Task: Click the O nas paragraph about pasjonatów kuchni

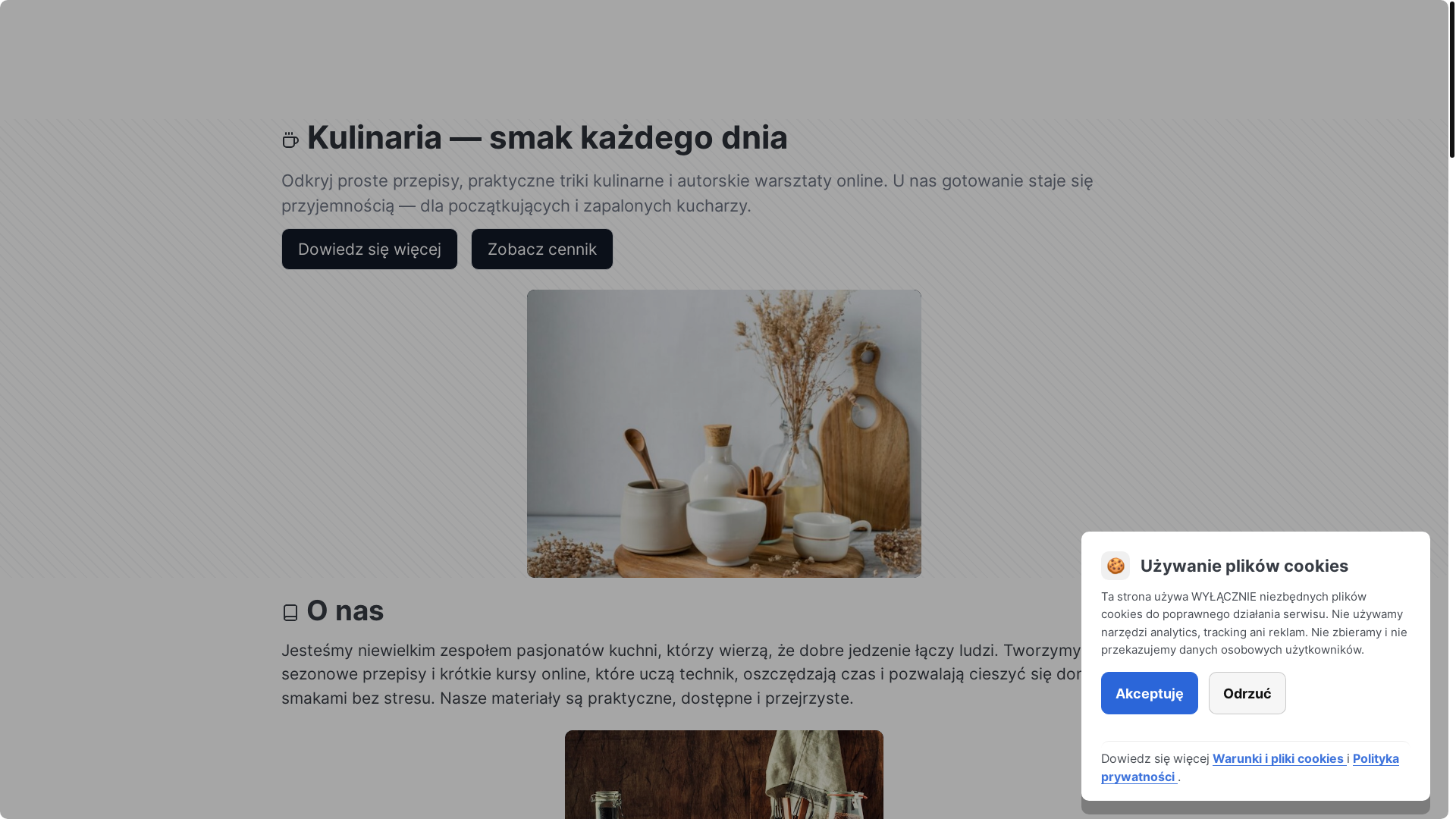Action: click(681, 674)
